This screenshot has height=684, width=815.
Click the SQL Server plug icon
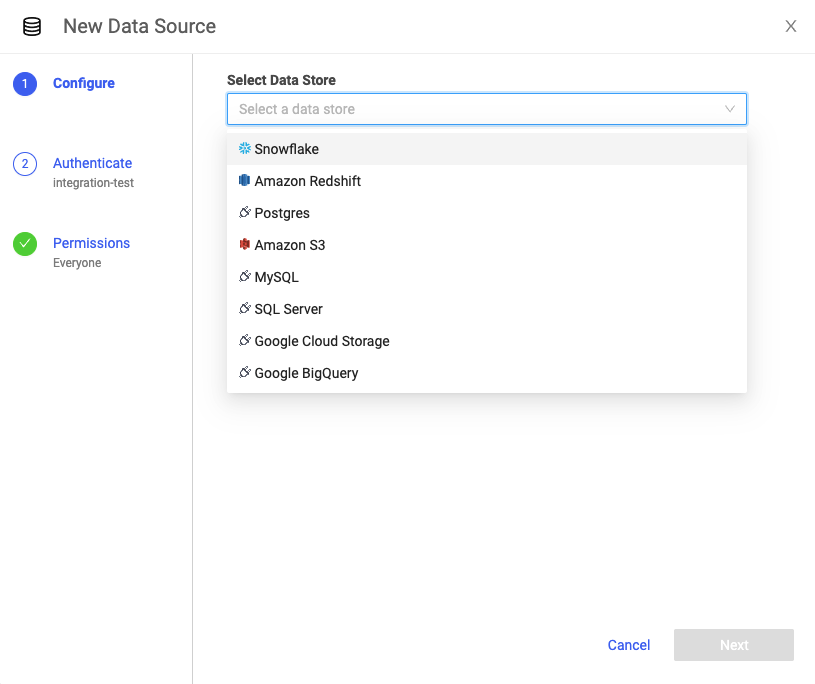(x=245, y=309)
